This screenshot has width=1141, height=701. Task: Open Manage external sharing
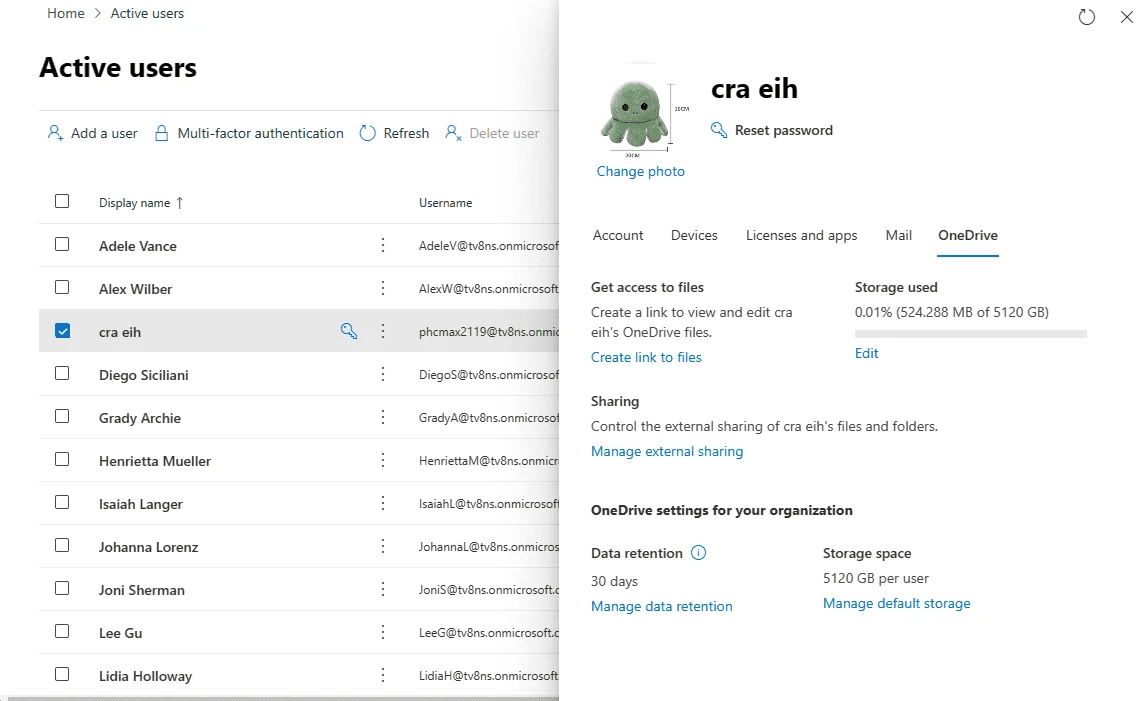point(667,451)
